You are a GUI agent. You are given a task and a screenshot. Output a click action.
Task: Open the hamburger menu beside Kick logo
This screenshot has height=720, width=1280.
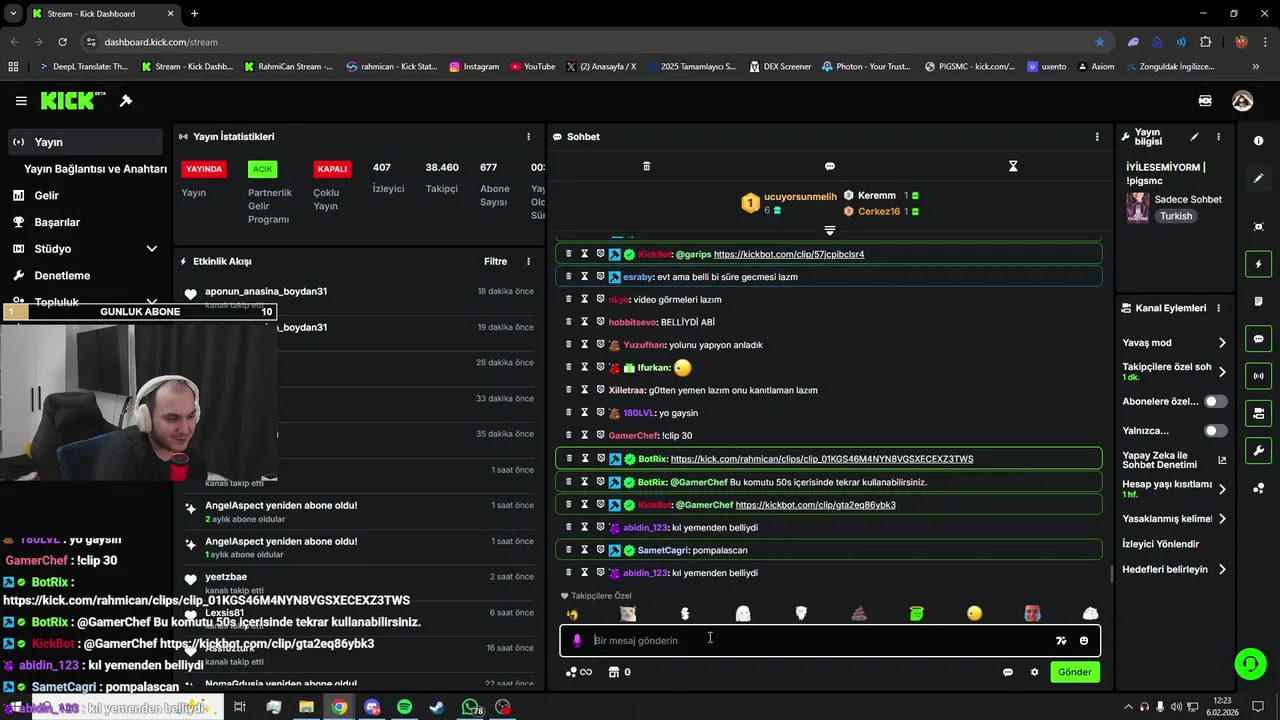21,101
